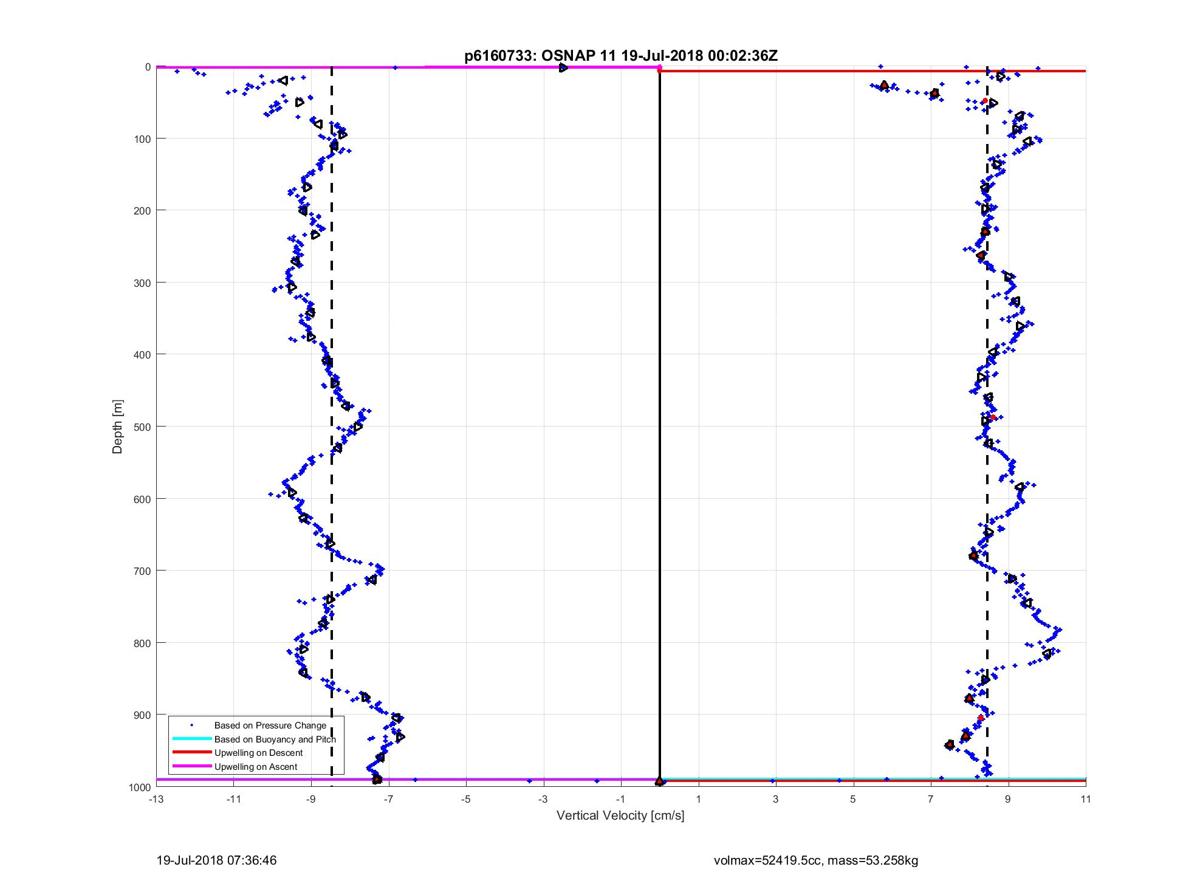1200x885 pixels.
Task: Click depth tick label '700'
Action: [x=141, y=570]
